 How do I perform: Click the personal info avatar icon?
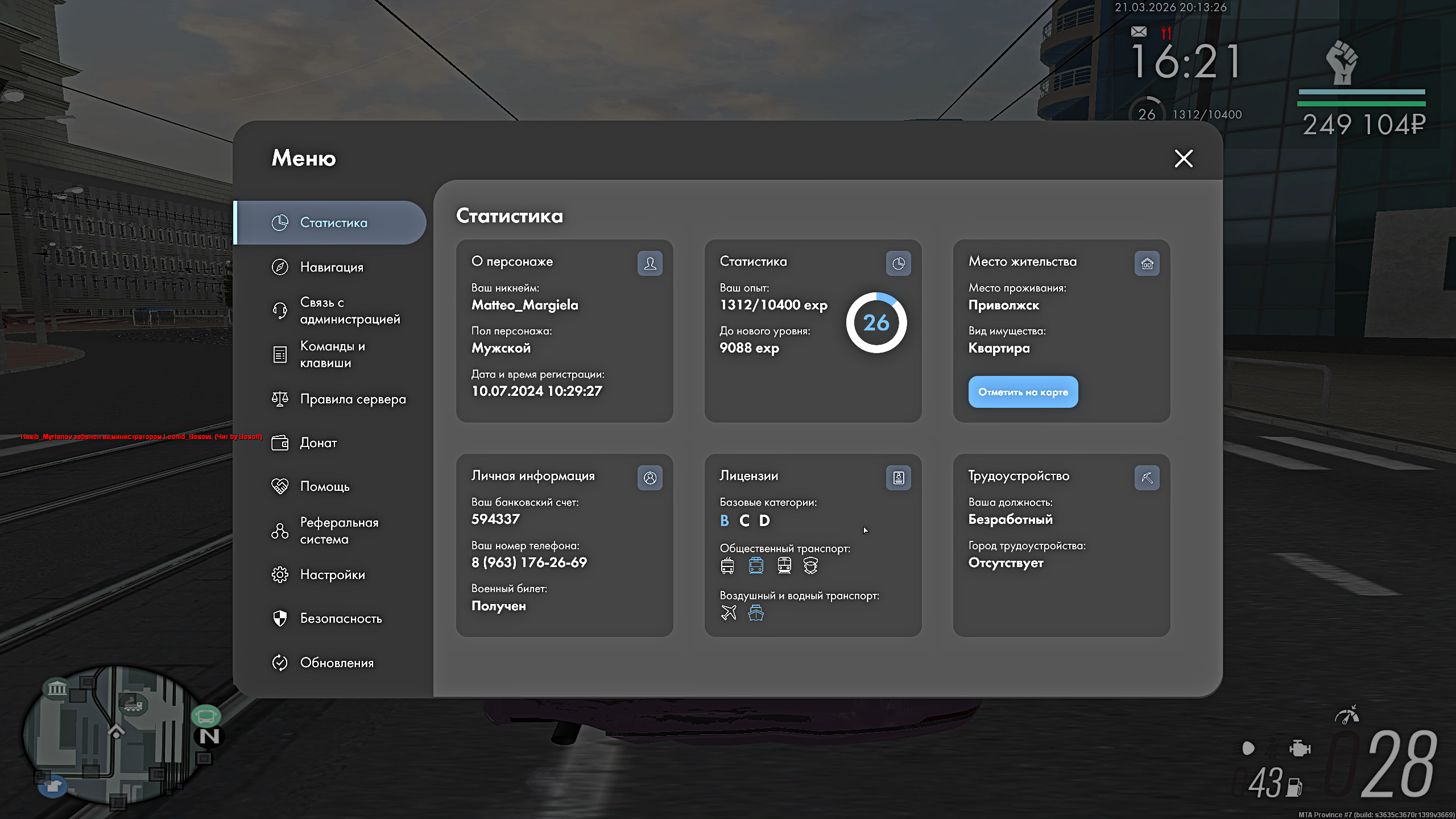(650, 478)
